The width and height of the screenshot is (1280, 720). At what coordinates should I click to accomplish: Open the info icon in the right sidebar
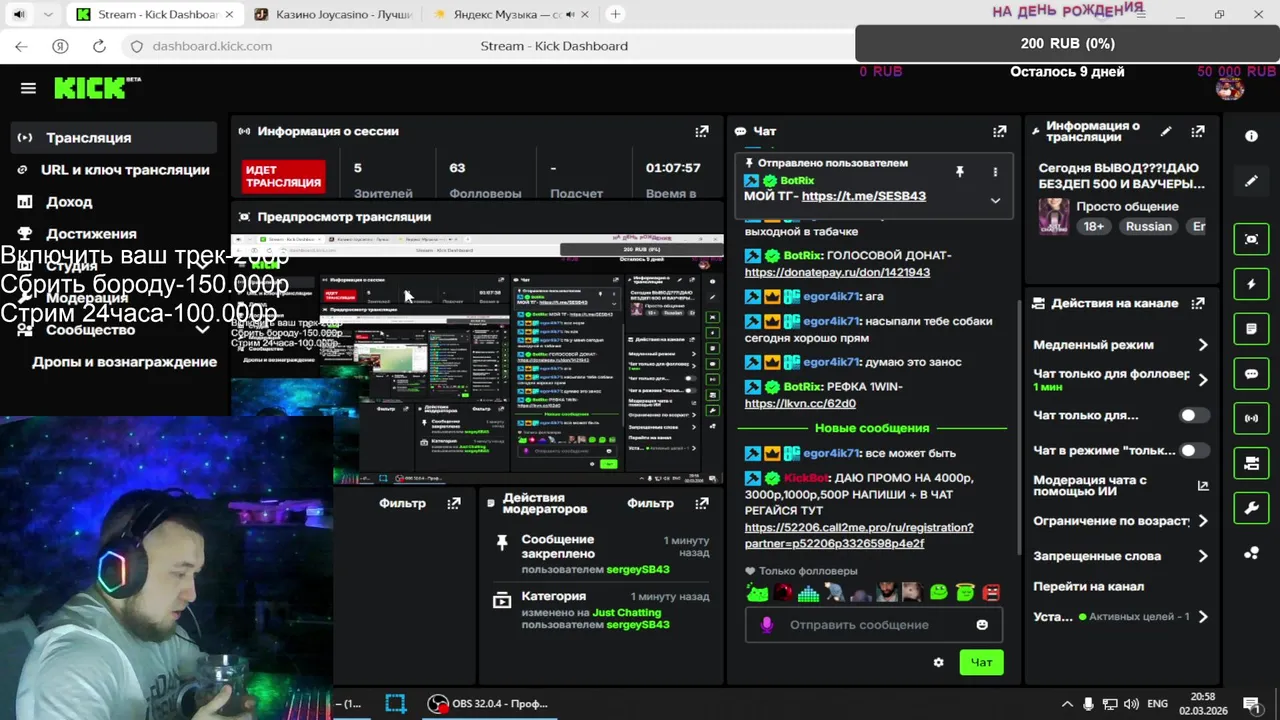pyautogui.click(x=1251, y=136)
